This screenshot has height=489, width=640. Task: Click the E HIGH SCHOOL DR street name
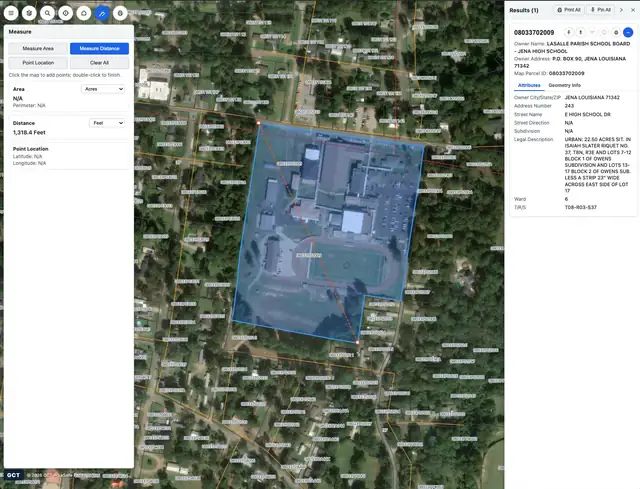588,115
